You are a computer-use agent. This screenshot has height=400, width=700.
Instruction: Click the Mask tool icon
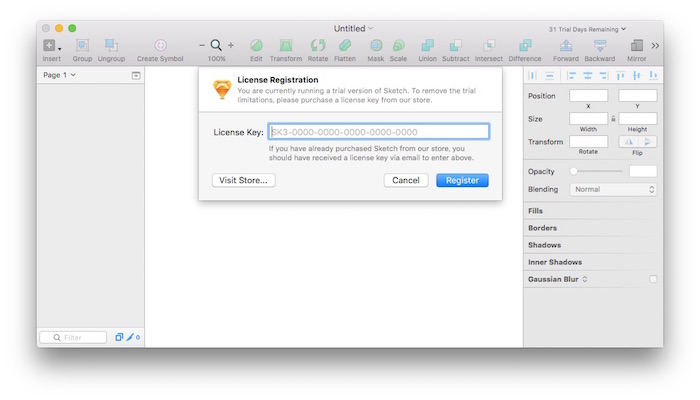(x=376, y=45)
